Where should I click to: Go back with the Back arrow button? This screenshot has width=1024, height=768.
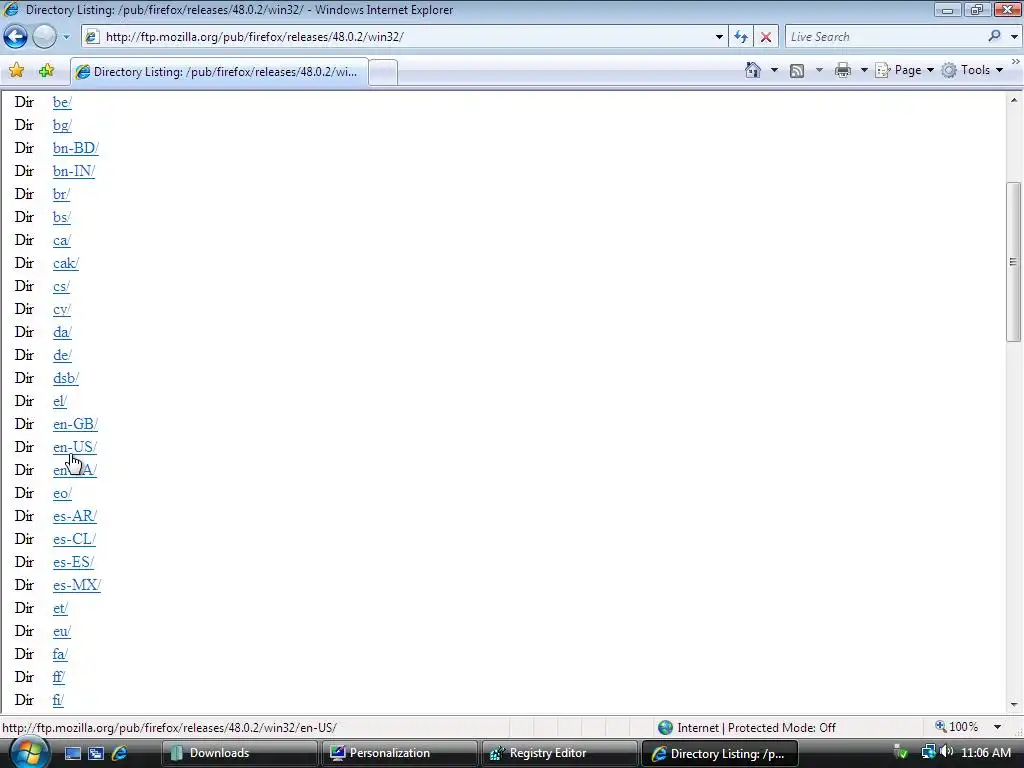[16, 37]
